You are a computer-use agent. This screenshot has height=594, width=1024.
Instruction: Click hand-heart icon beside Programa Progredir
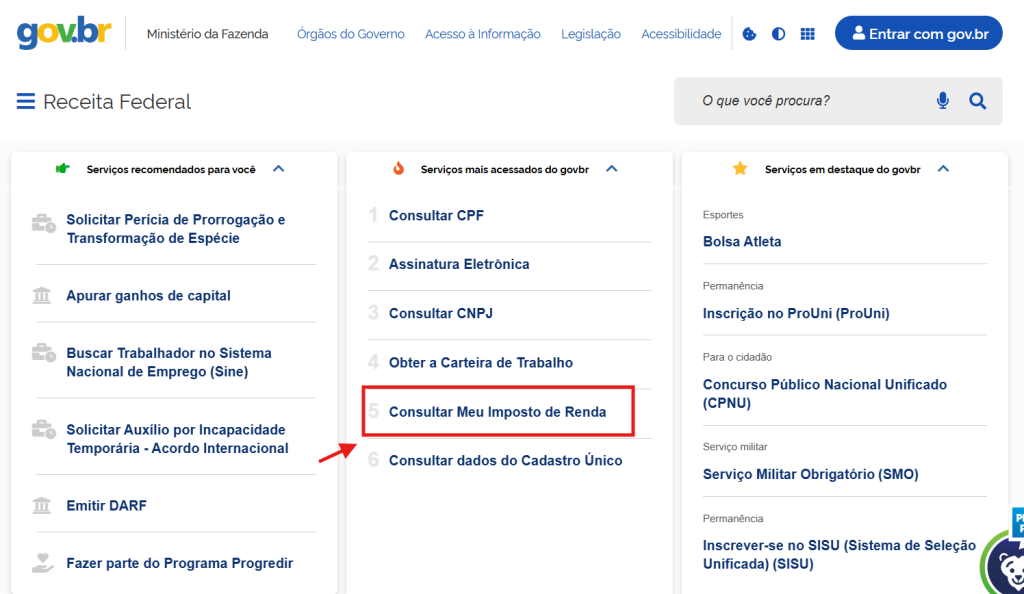pyautogui.click(x=42, y=563)
